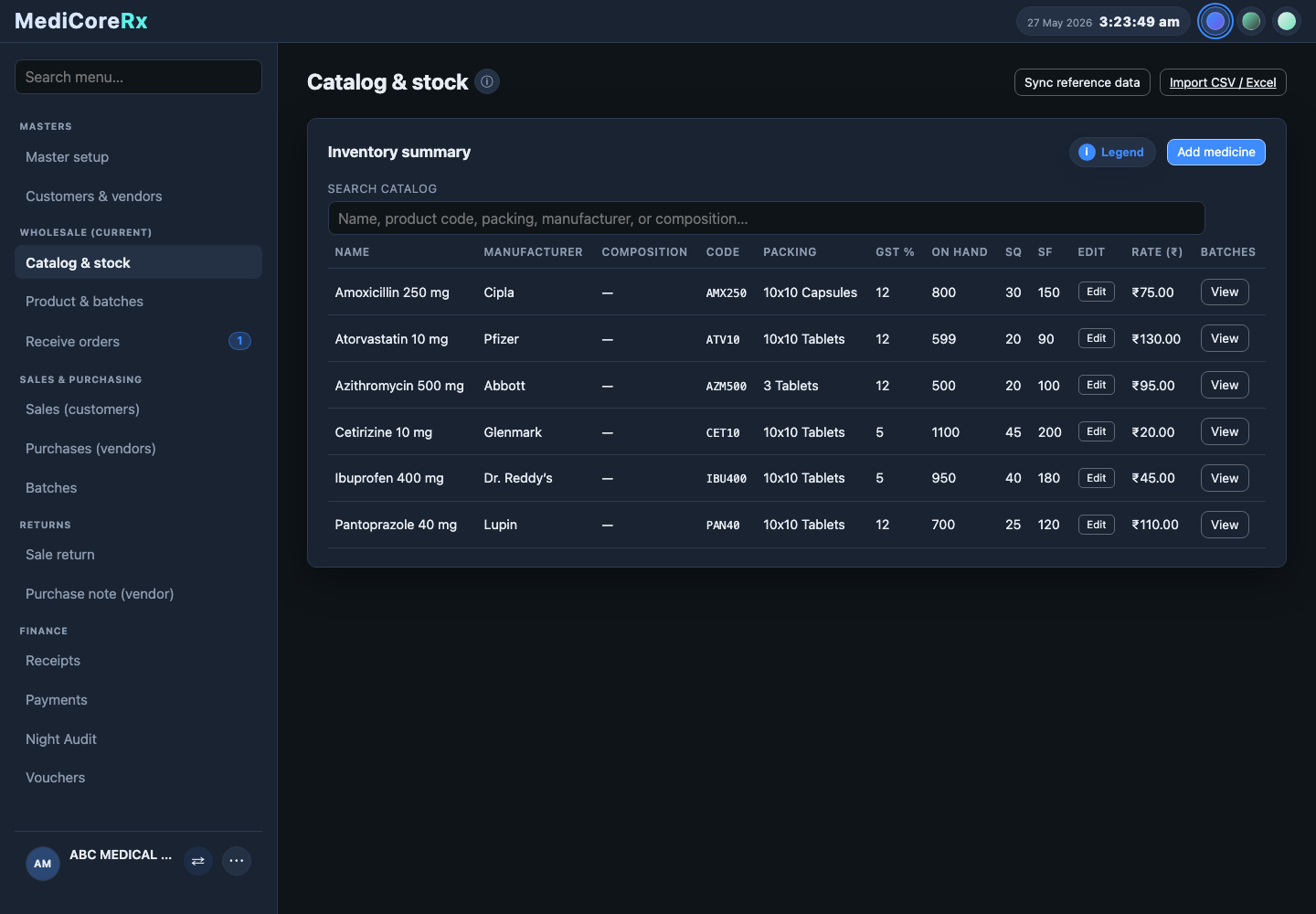Click the AM avatar circle
Viewport: 1316px width, 914px height.
point(43,864)
